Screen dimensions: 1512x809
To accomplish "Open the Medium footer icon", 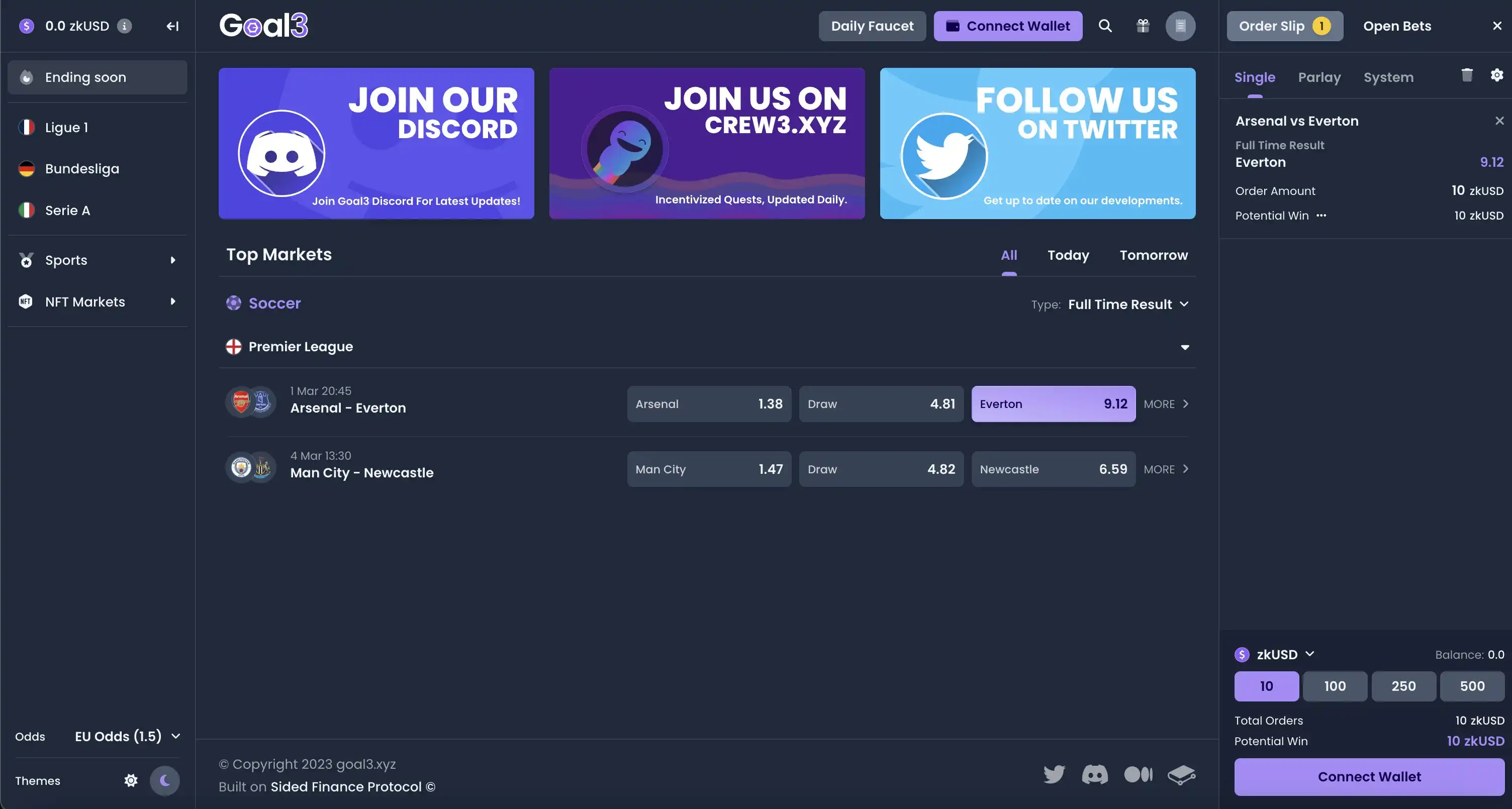I will pyautogui.click(x=1138, y=774).
